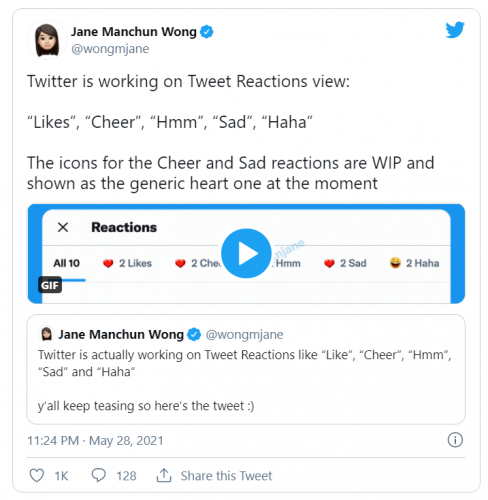Play the GIF with blue play button
This screenshot has height=500, width=488.
246,253
